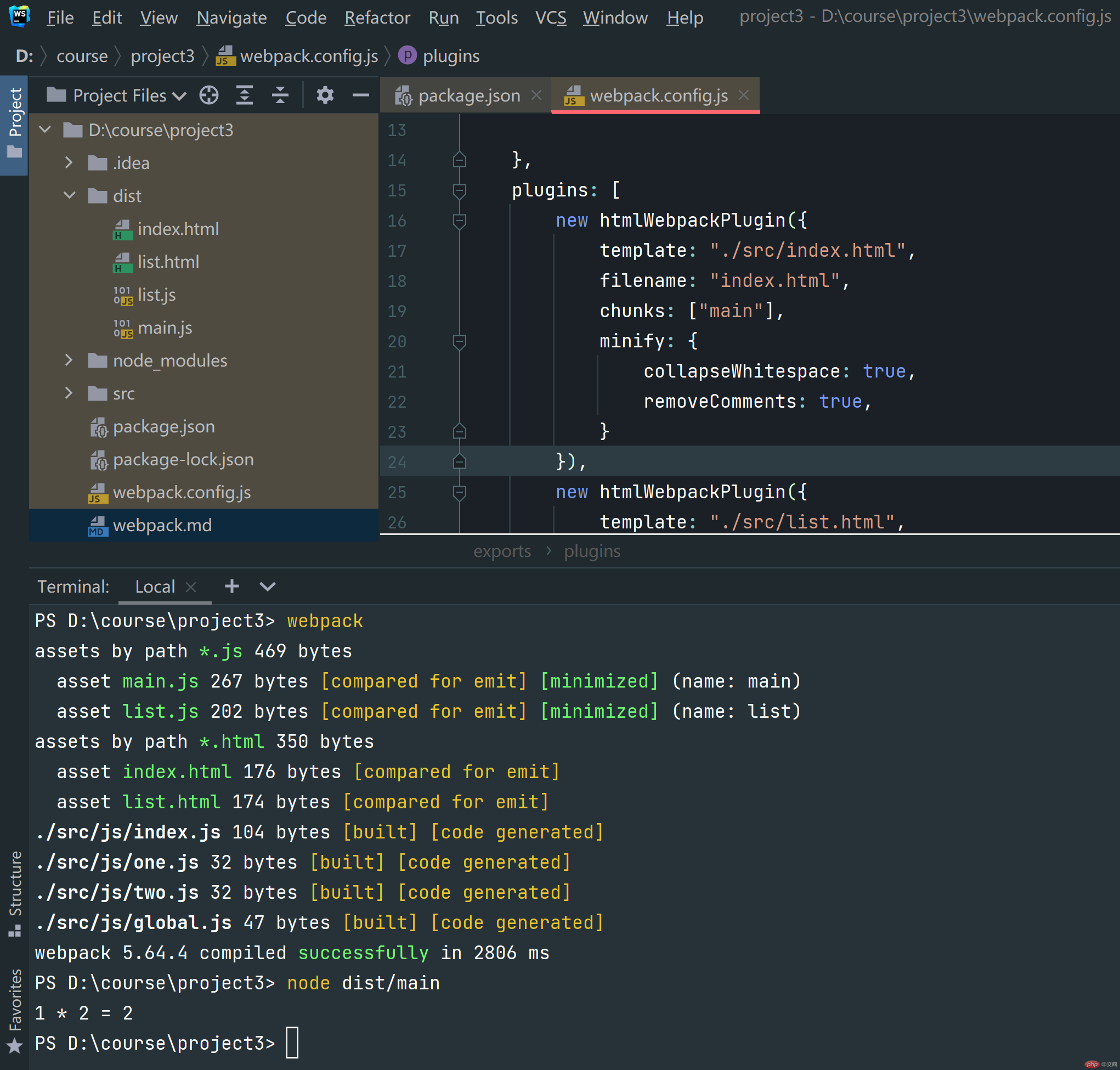Click the WebStorm logo icon
The image size is (1120, 1070).
tap(19, 15)
